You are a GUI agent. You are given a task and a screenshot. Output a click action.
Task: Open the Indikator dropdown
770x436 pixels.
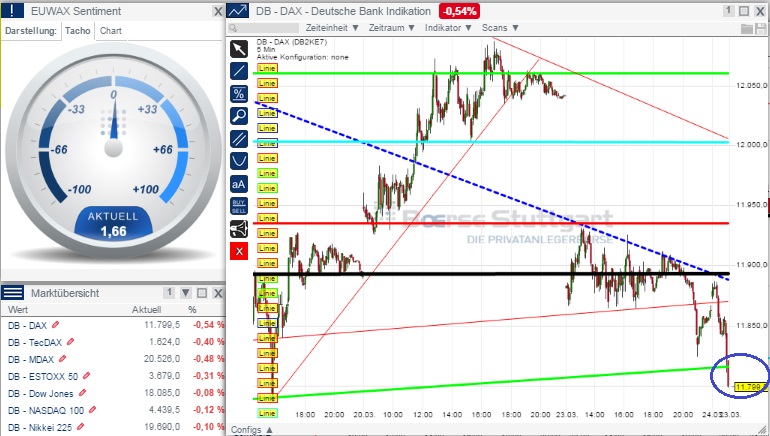tap(448, 28)
